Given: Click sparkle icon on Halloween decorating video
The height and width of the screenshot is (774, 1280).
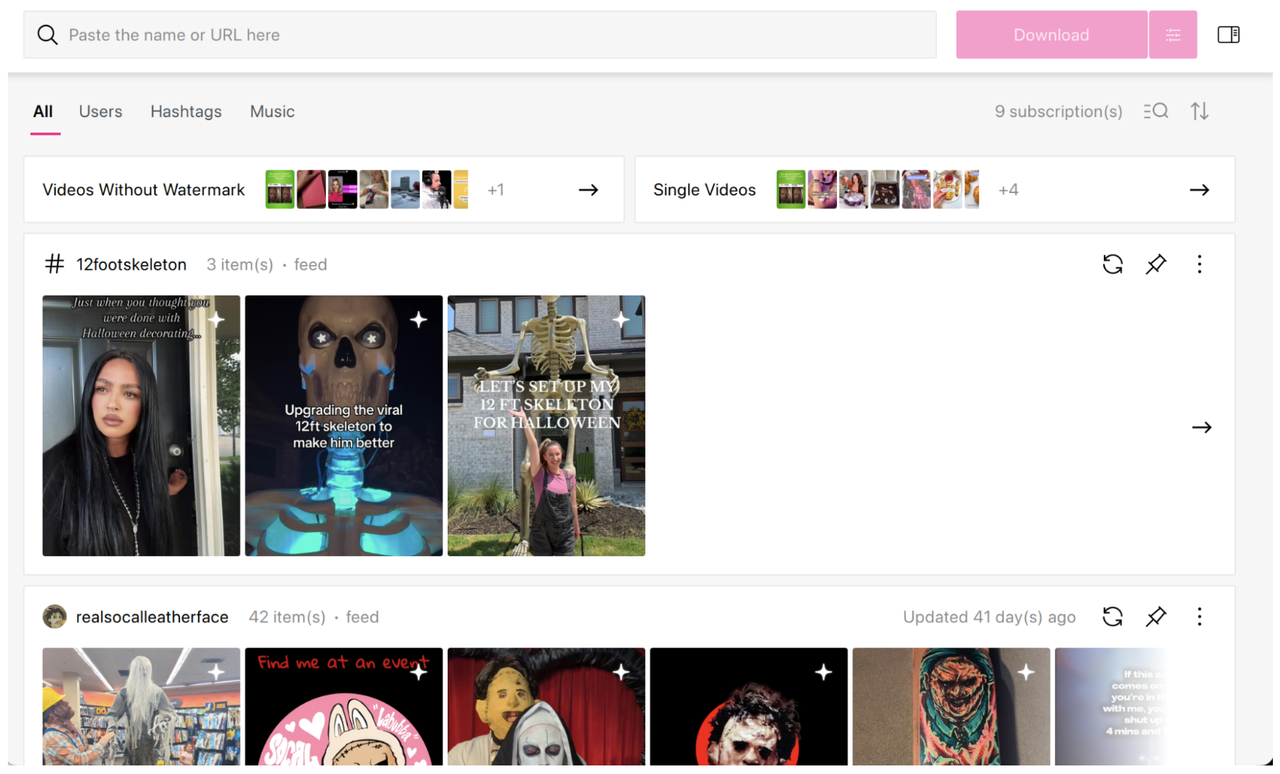Looking at the screenshot, I should [217, 320].
